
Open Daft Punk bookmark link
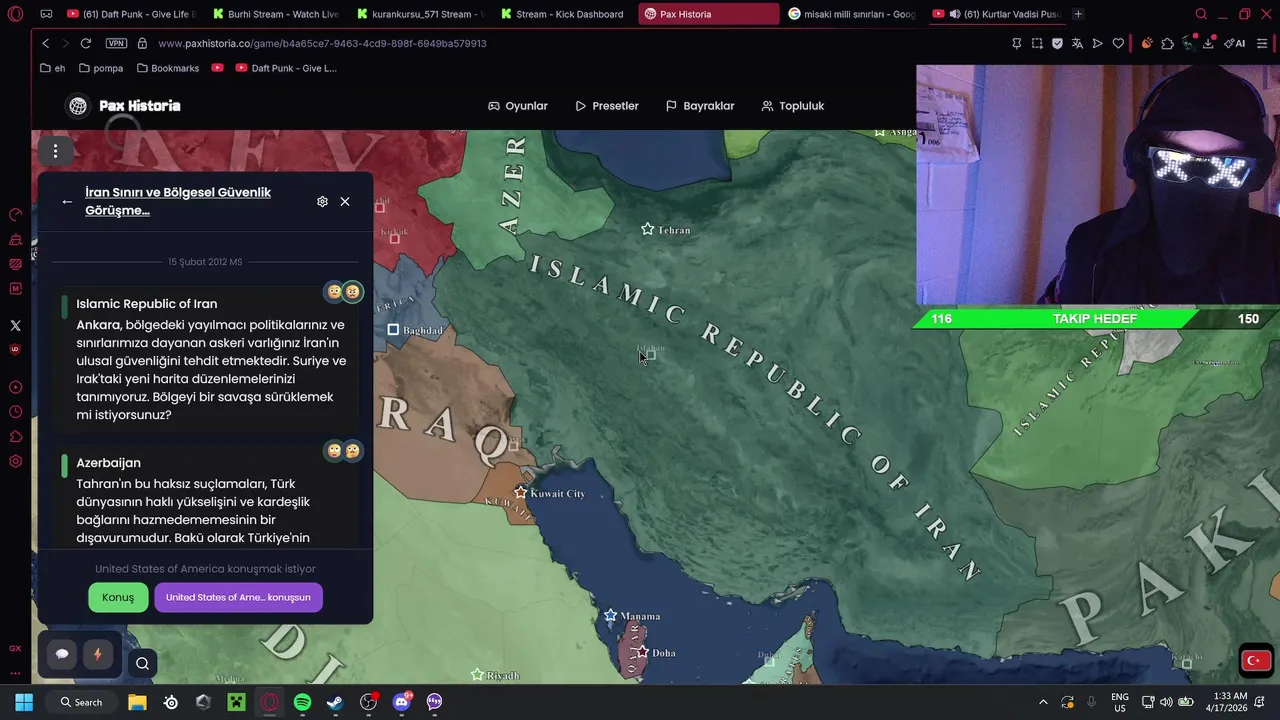point(287,68)
